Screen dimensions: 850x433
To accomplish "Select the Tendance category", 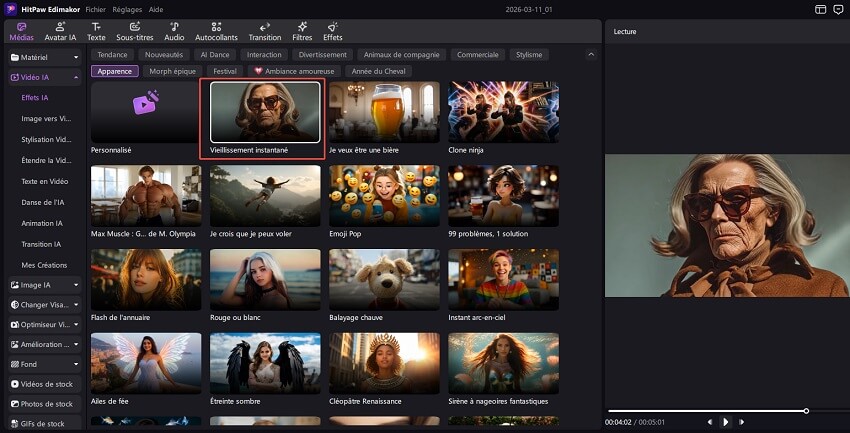I will coord(112,54).
